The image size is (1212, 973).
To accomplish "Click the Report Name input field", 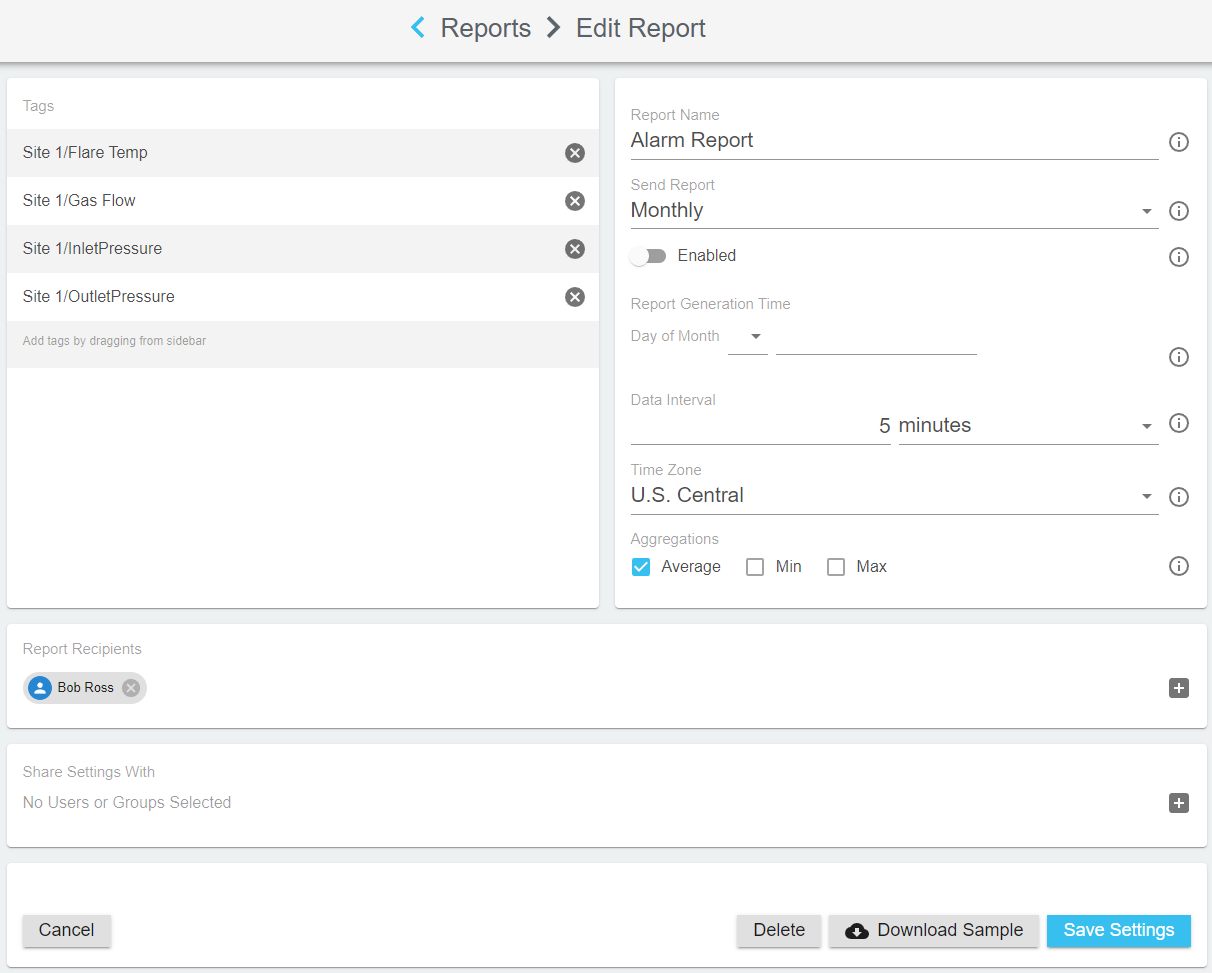I will 893,141.
